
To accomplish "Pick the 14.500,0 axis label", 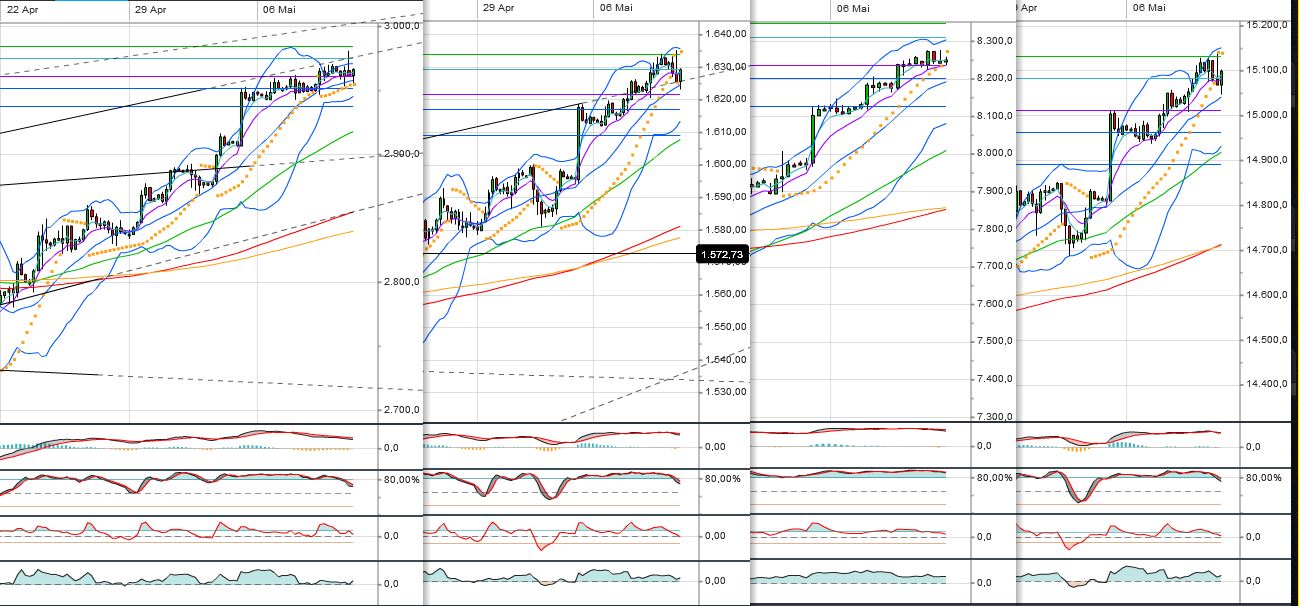I will pyautogui.click(x=1266, y=340).
